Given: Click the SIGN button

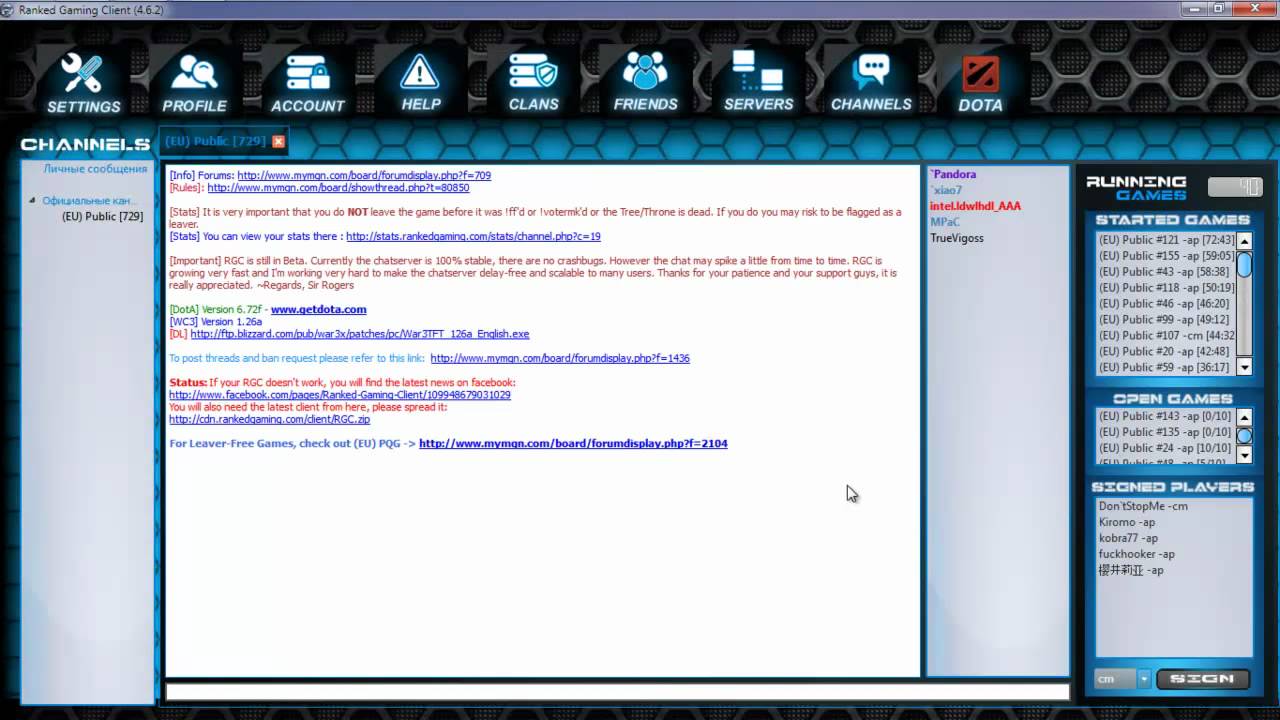Looking at the screenshot, I should tap(1203, 679).
